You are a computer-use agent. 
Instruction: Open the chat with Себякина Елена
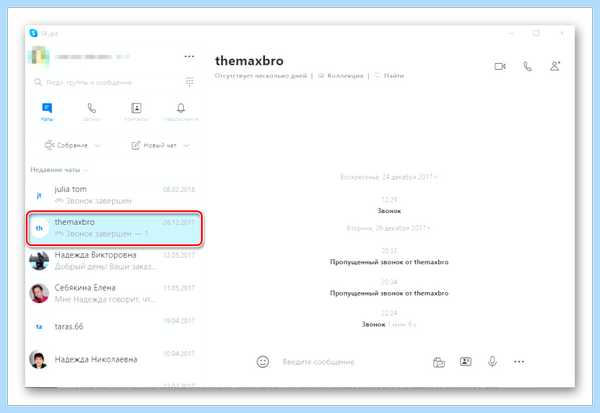pyautogui.click(x=113, y=294)
